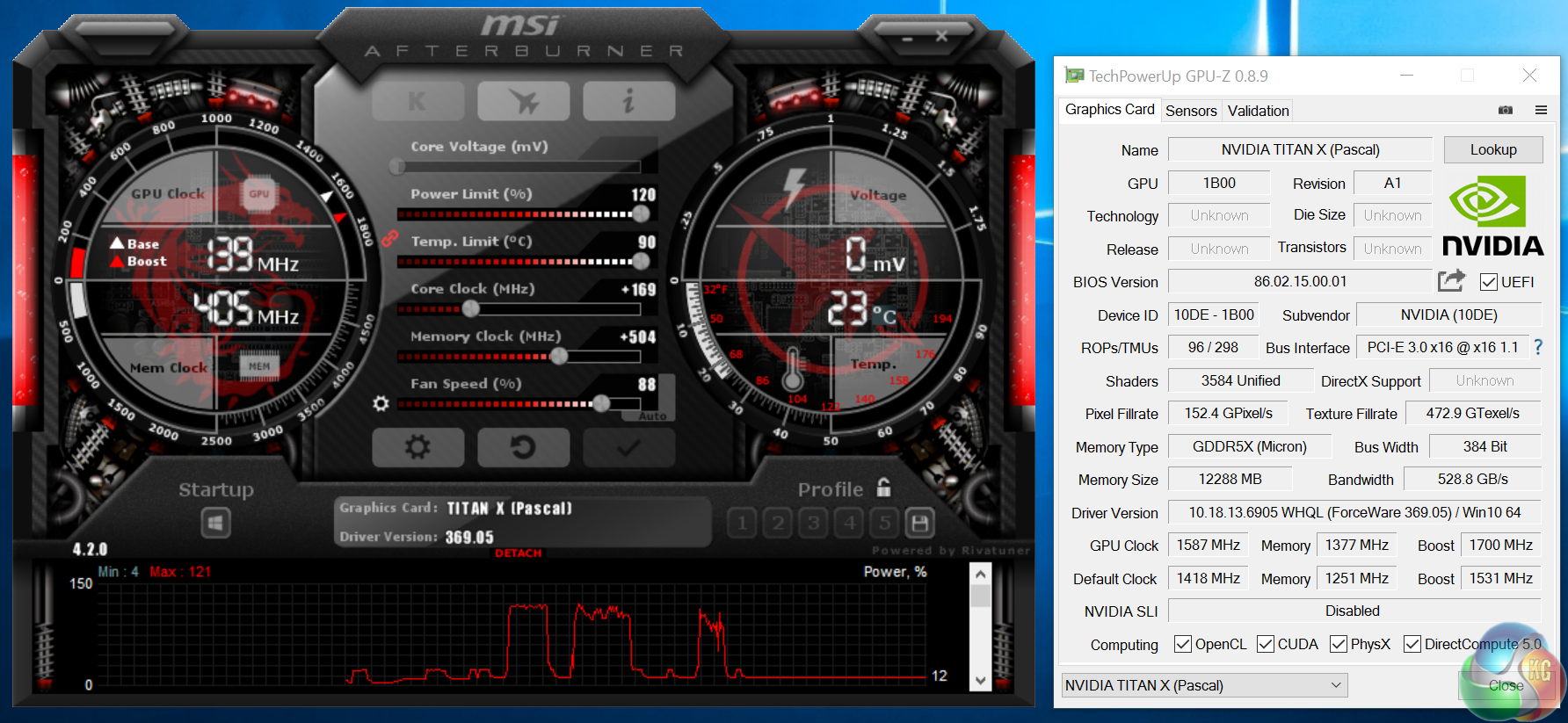Screen dimensions: 1568x723
Task: Close the MSI Afterburner window
Action: (941, 36)
